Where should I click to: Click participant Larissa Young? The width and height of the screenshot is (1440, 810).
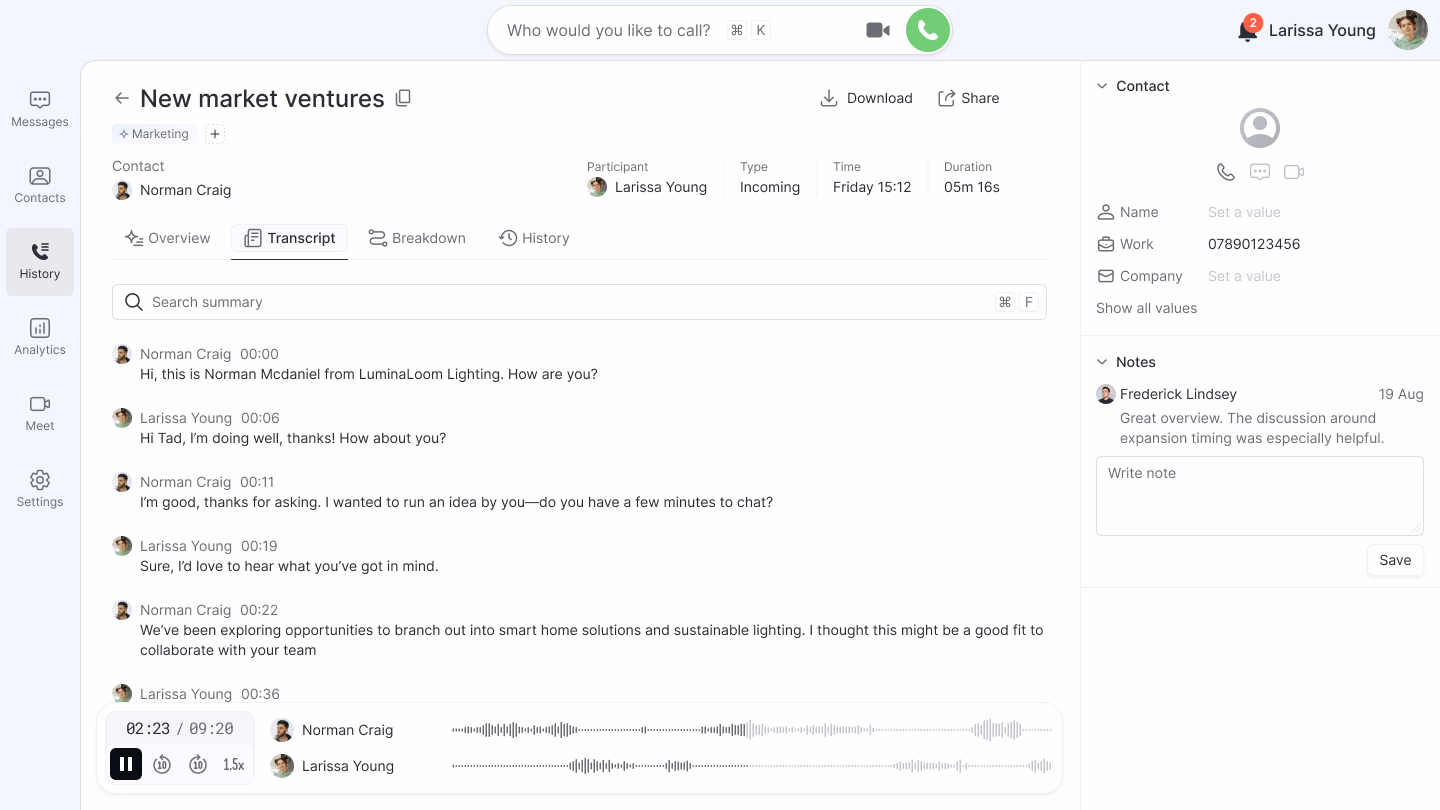coord(647,187)
